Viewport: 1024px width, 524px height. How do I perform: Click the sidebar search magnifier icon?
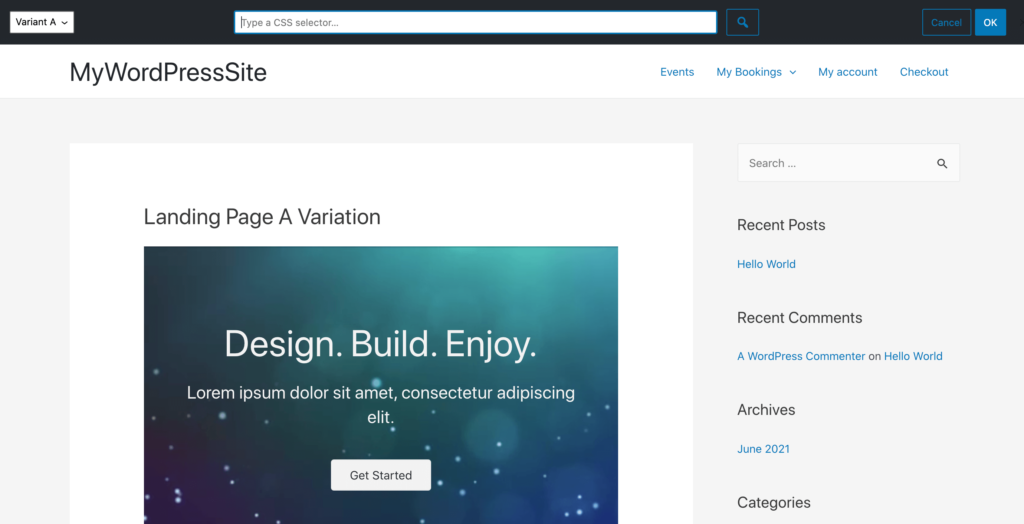(942, 163)
